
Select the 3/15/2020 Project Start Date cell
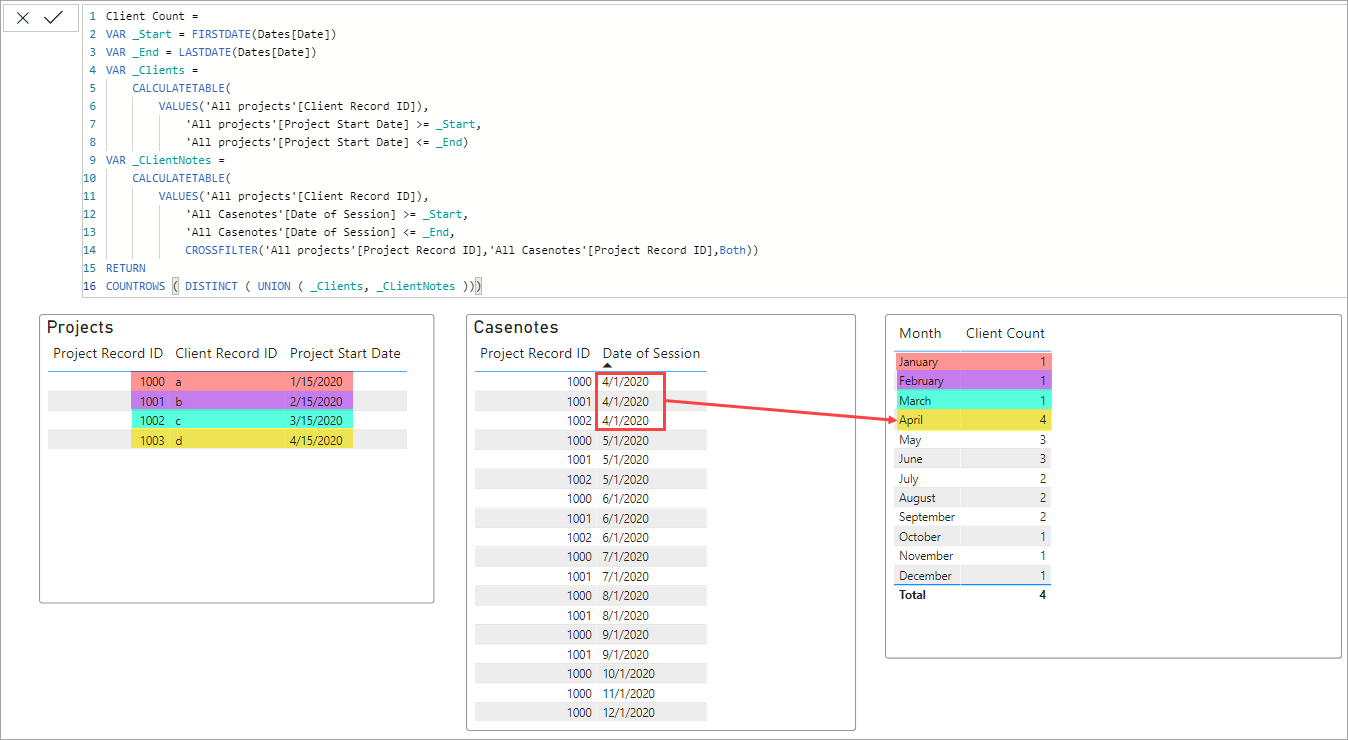point(316,420)
